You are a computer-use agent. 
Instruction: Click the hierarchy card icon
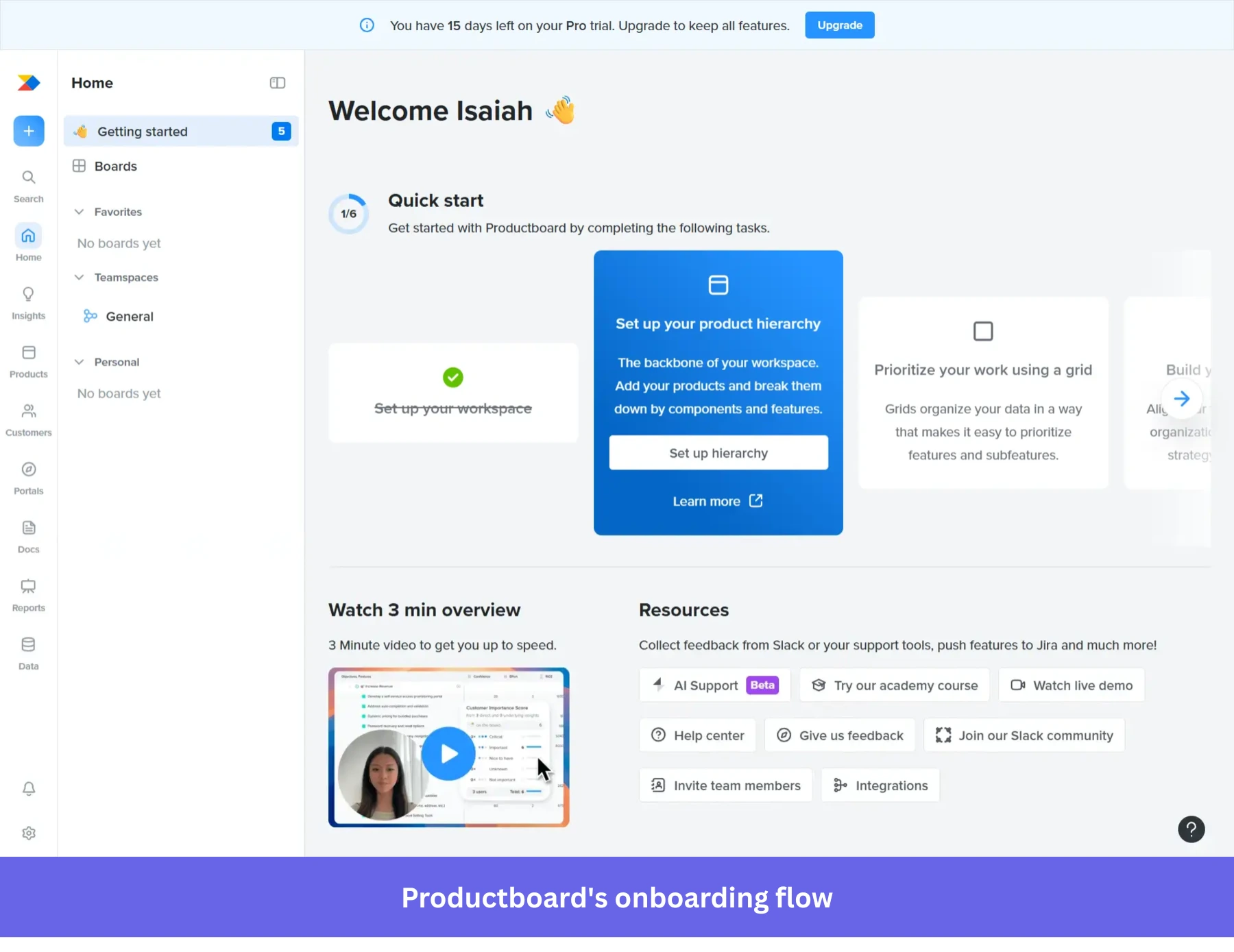click(x=718, y=284)
